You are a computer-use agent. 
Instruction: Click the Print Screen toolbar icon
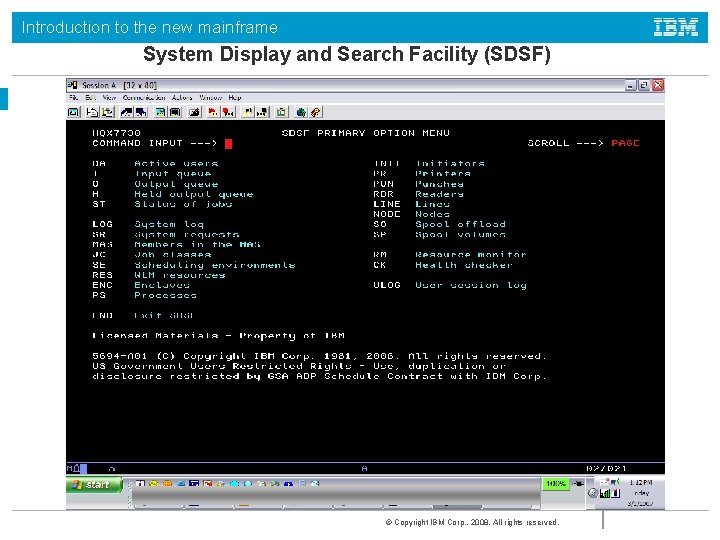[73, 112]
